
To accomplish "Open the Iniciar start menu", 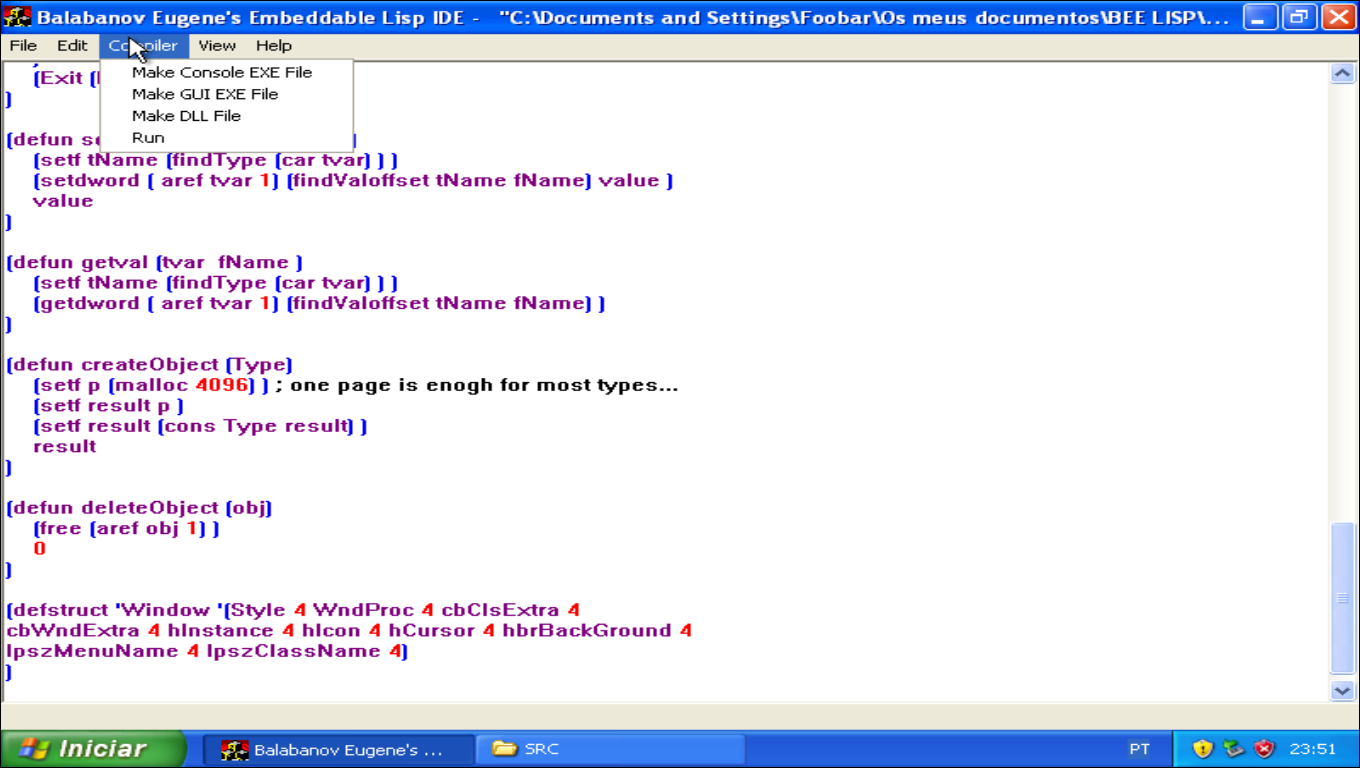I will [x=93, y=749].
